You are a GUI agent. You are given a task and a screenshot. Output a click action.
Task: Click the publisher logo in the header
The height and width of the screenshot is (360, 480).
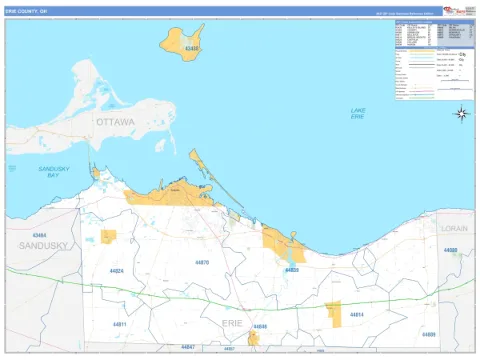454,11
